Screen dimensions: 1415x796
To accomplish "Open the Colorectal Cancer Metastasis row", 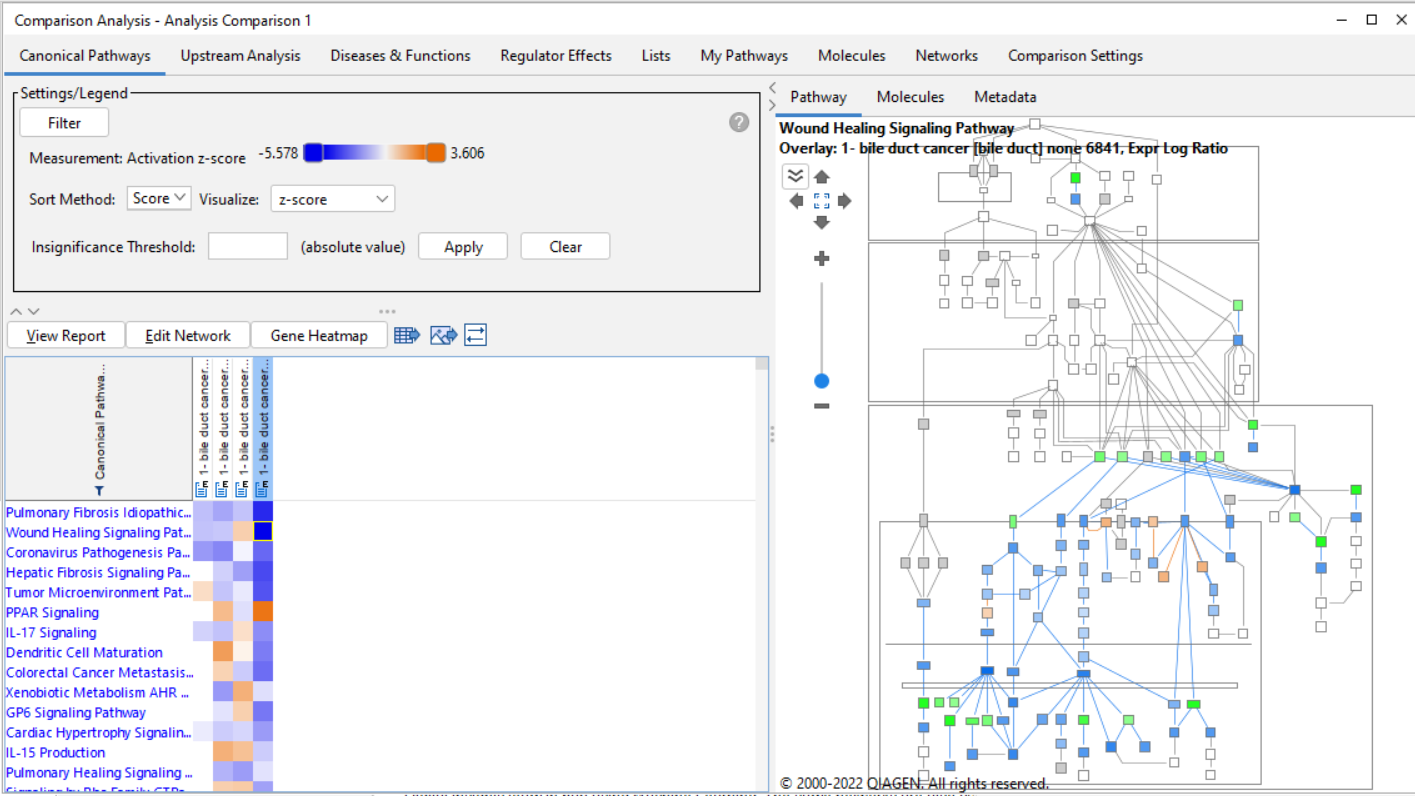I will [x=98, y=672].
